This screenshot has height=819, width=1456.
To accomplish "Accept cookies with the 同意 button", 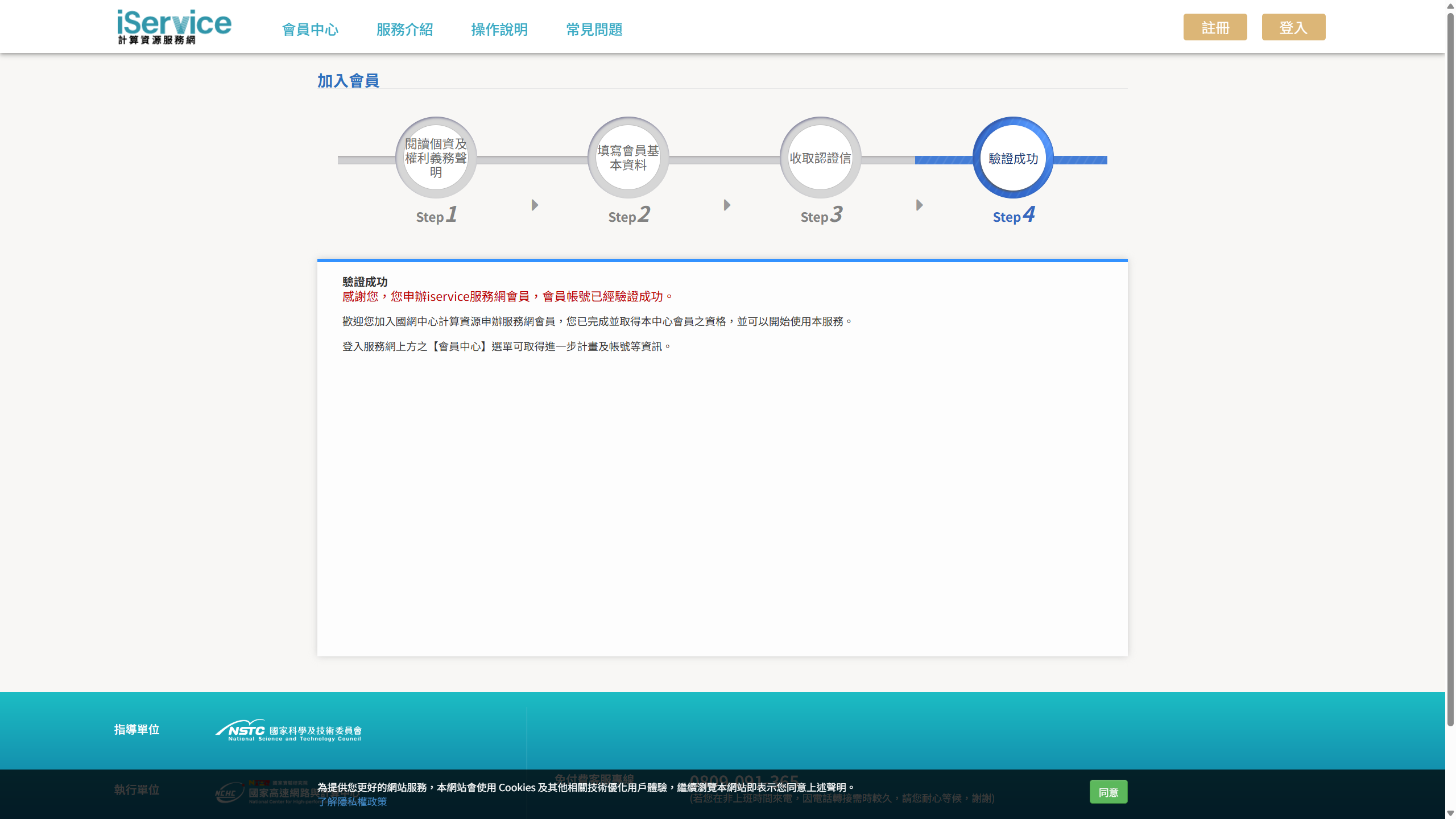I will pyautogui.click(x=1108, y=792).
